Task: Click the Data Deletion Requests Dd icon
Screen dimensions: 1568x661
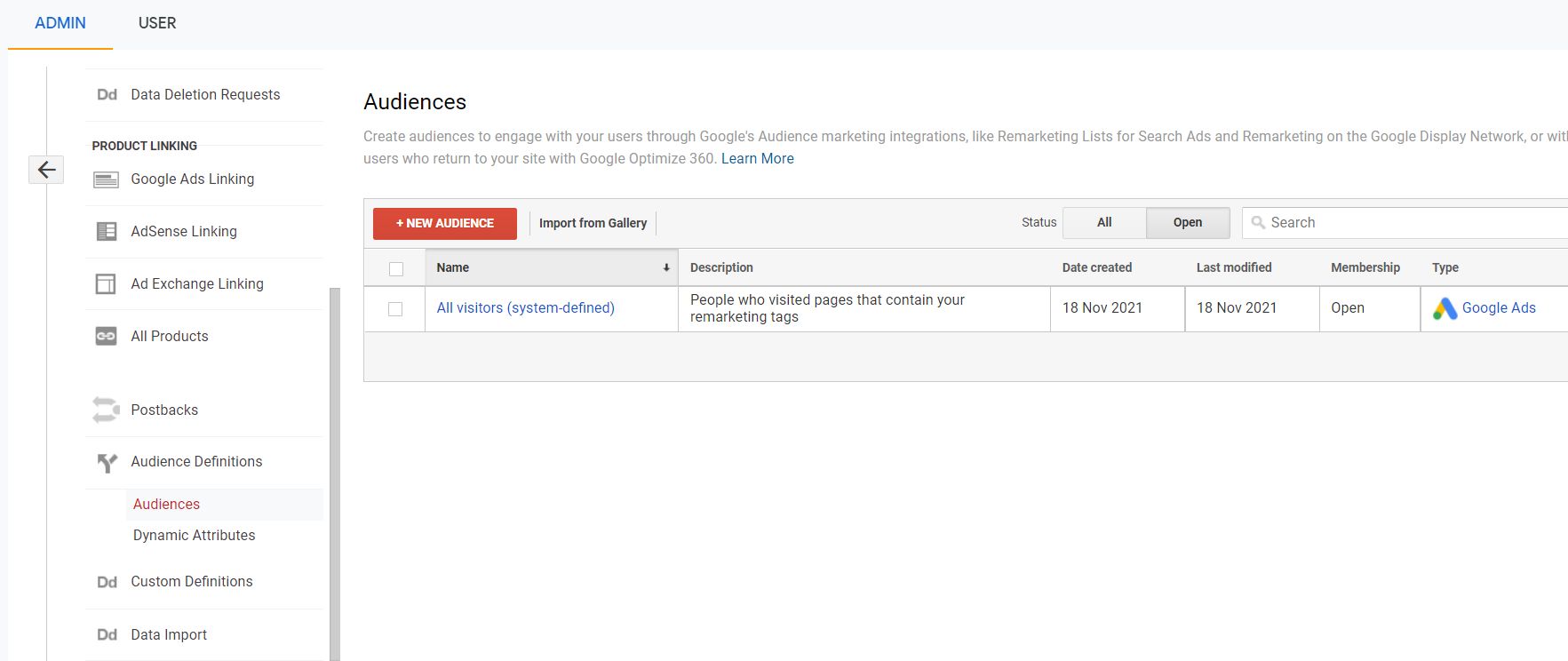Action: pyautogui.click(x=107, y=94)
